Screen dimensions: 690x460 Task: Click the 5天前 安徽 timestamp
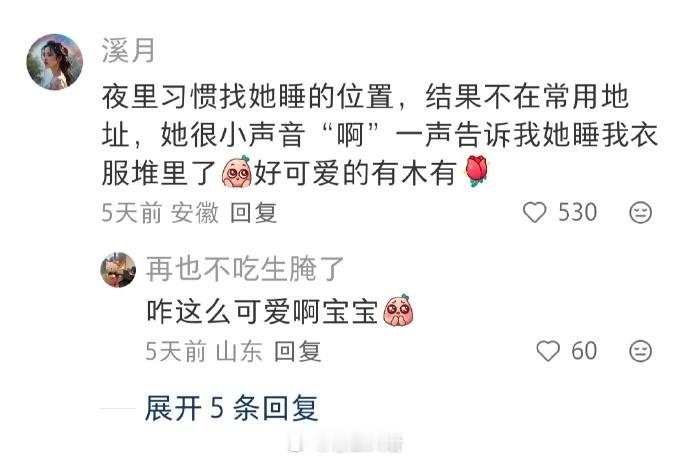pyautogui.click(x=160, y=213)
